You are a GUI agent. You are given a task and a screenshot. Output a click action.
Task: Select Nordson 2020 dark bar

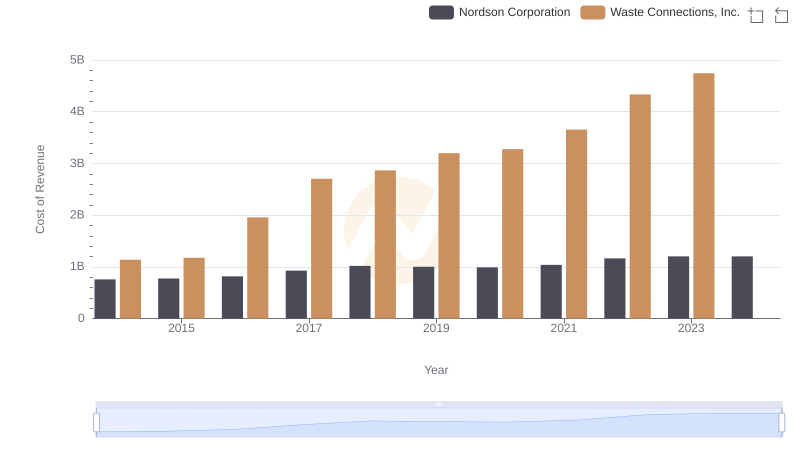coord(487,293)
